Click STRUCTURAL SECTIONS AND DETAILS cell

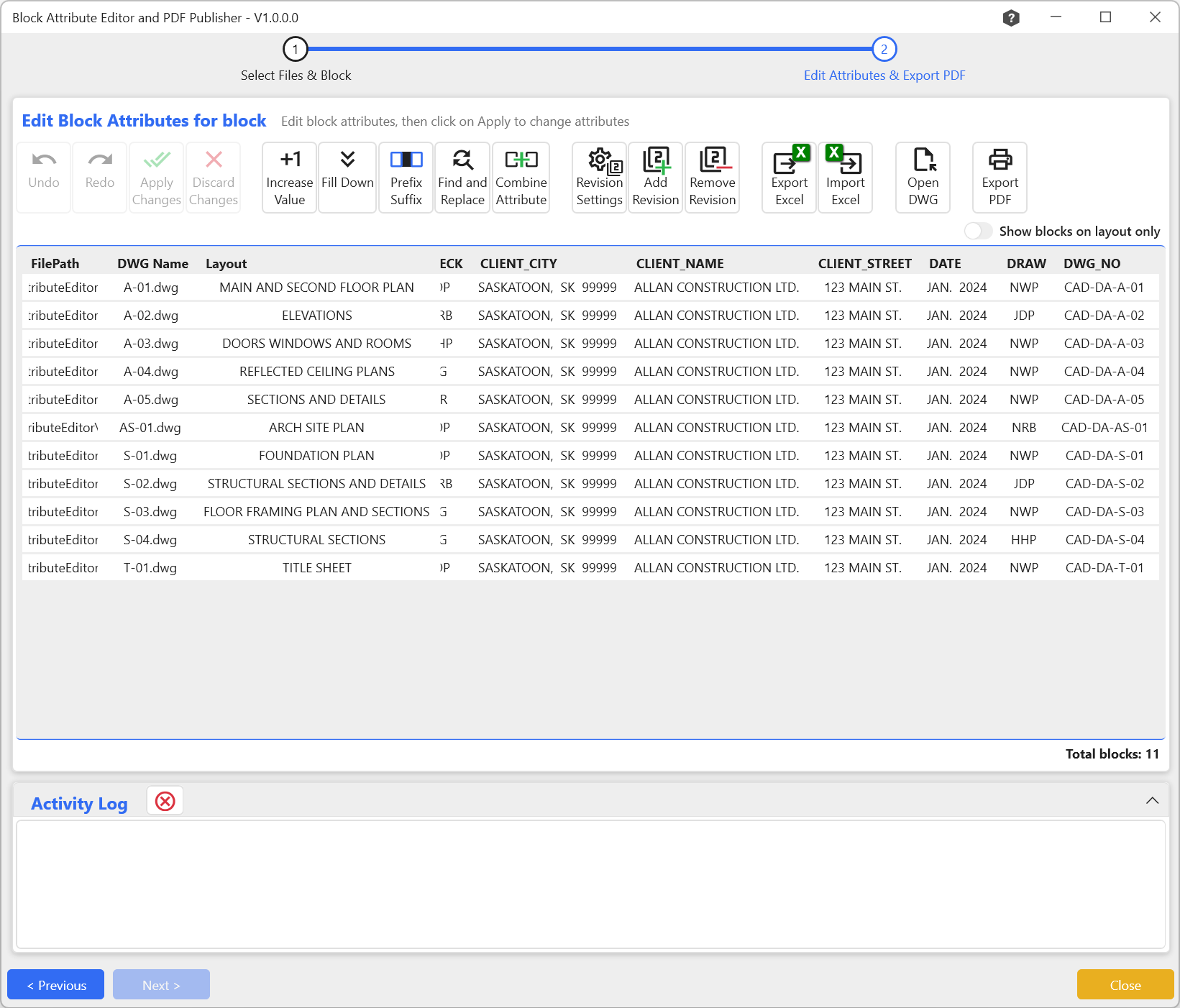click(317, 484)
